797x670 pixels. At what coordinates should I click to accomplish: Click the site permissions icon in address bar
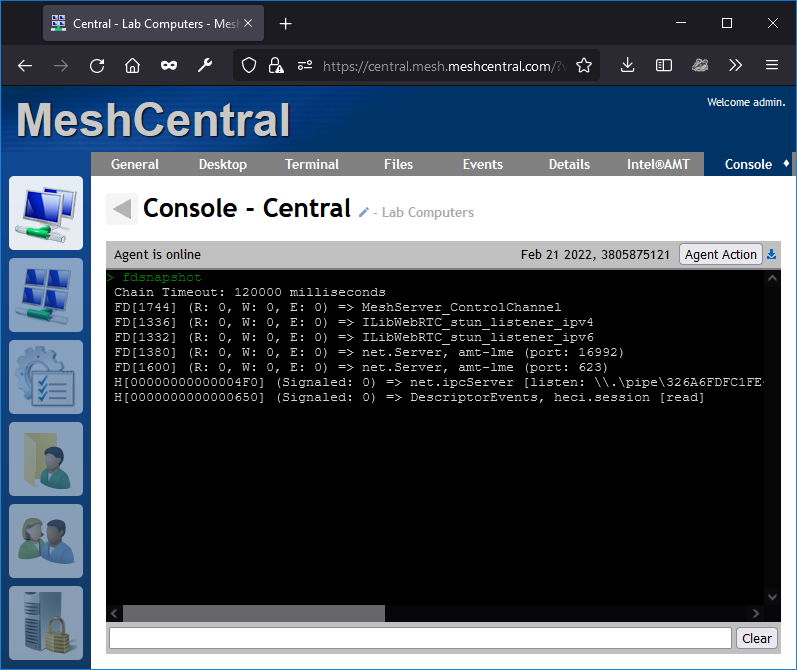tap(305, 66)
